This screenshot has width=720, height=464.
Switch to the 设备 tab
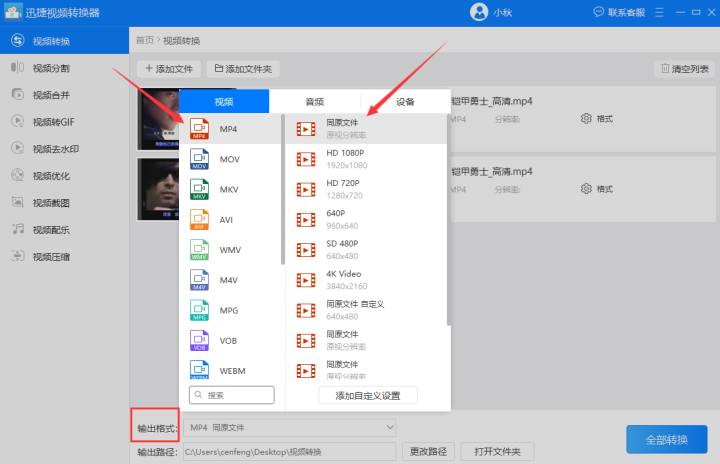coord(405,102)
